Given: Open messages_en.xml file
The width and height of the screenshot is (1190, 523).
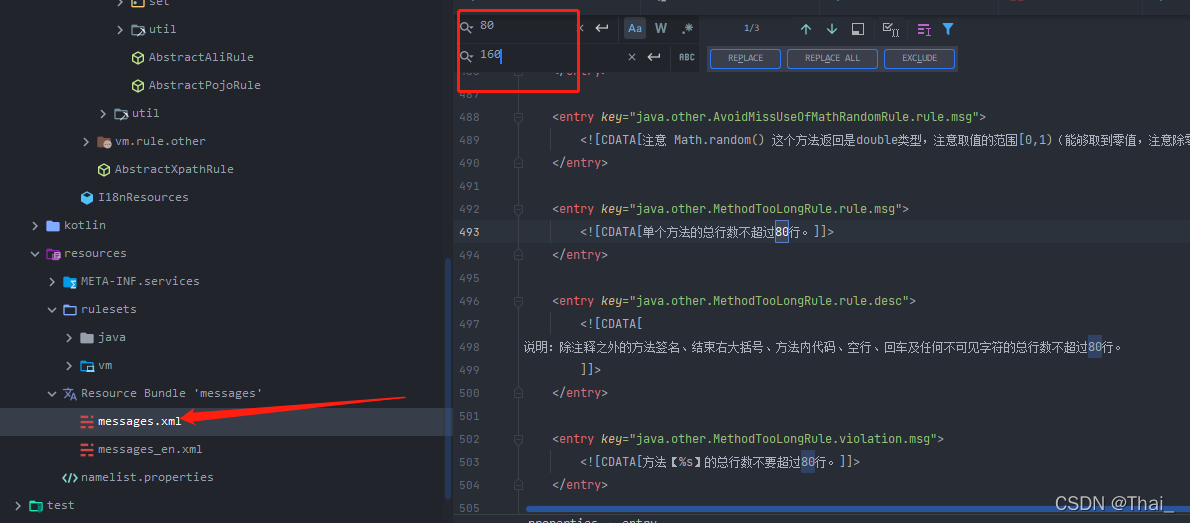Looking at the screenshot, I should pyautogui.click(x=150, y=449).
